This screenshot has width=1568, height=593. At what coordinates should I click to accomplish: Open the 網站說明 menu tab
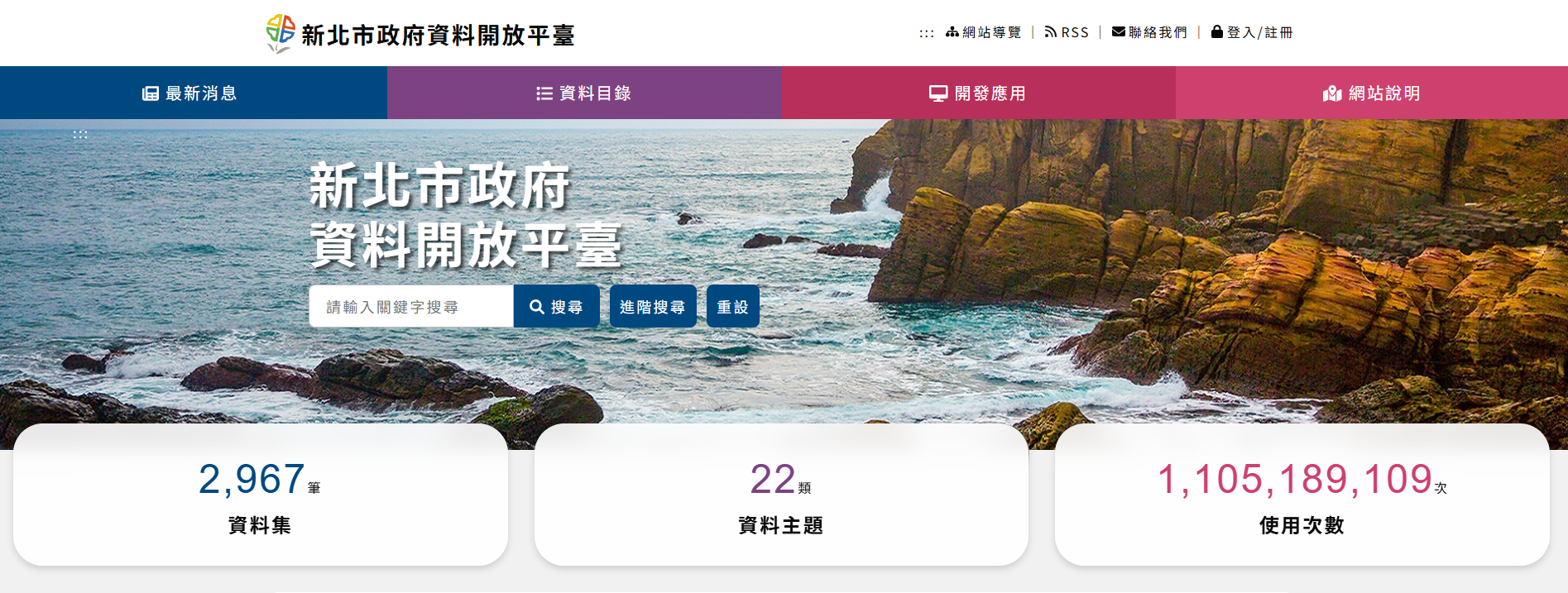tap(1372, 93)
